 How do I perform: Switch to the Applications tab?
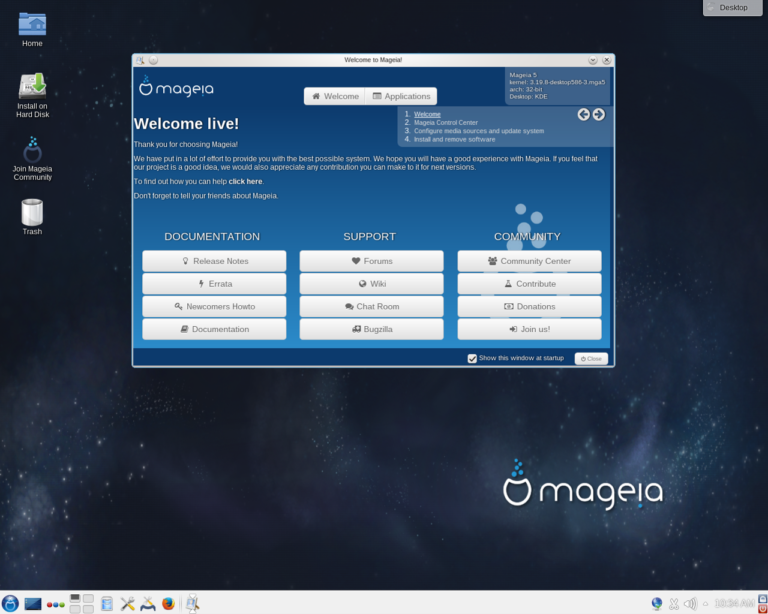pyautogui.click(x=402, y=96)
